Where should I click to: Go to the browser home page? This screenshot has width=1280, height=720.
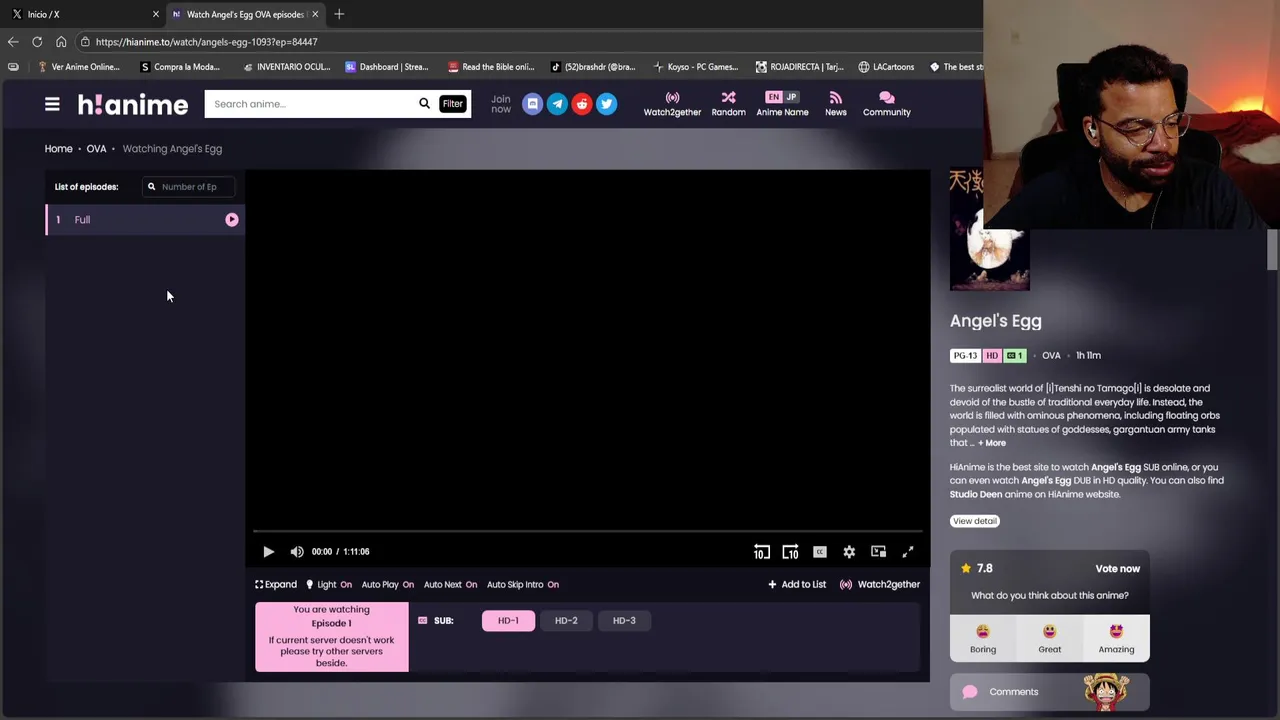point(61,42)
